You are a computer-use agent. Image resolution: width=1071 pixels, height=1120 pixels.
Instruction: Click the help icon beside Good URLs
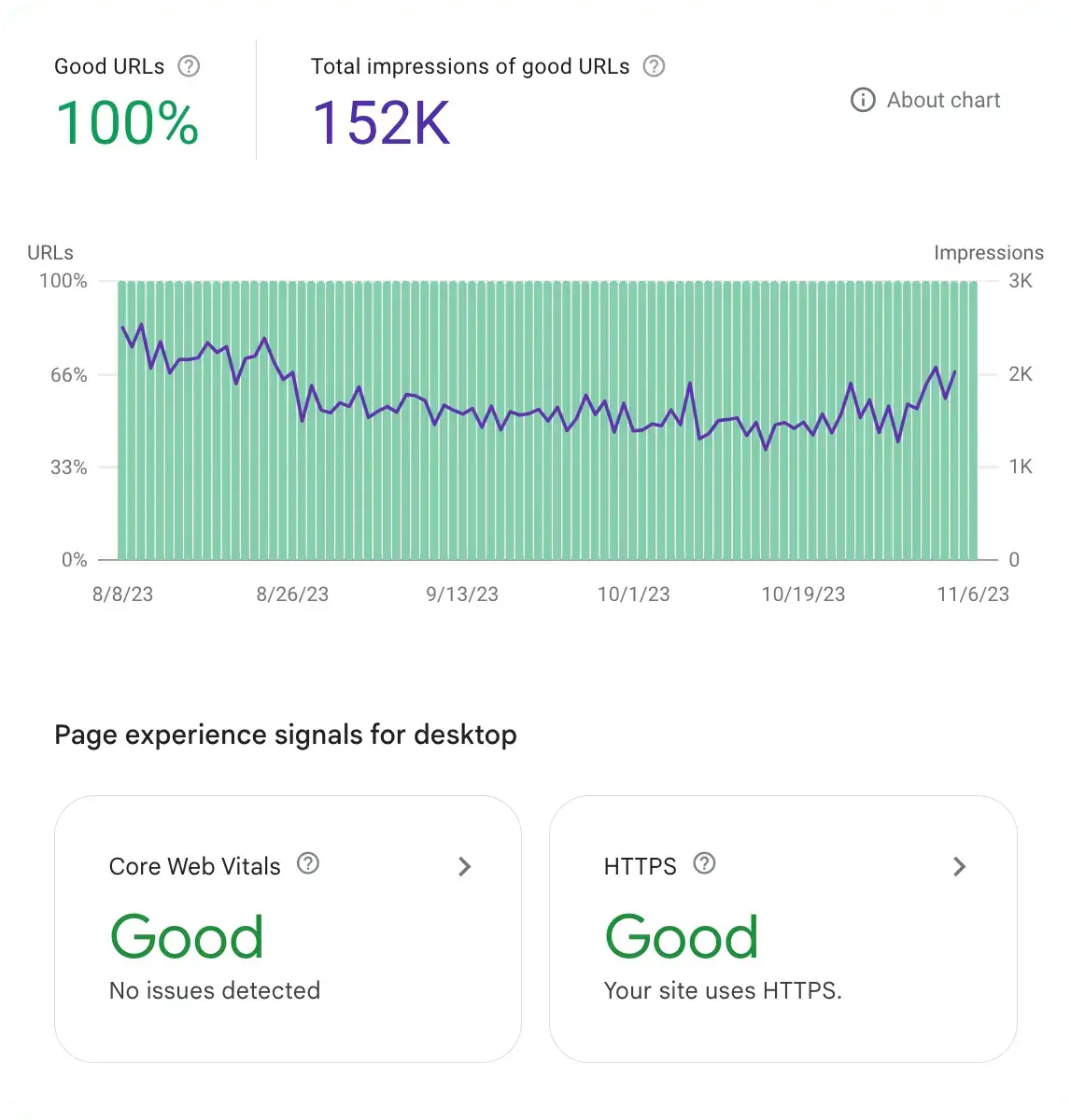tap(189, 66)
